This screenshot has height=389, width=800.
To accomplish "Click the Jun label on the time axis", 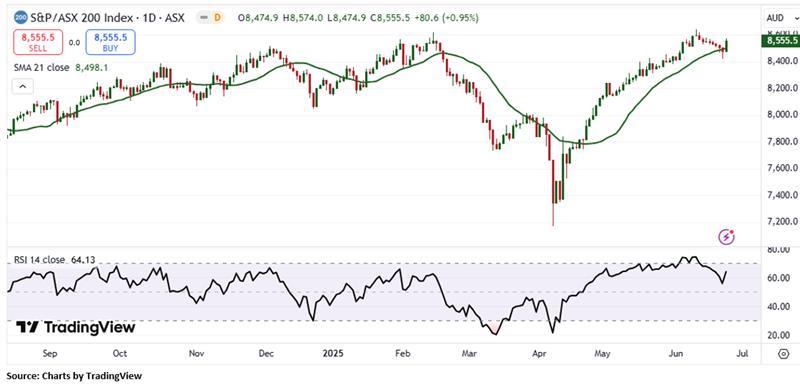I will (x=676, y=353).
